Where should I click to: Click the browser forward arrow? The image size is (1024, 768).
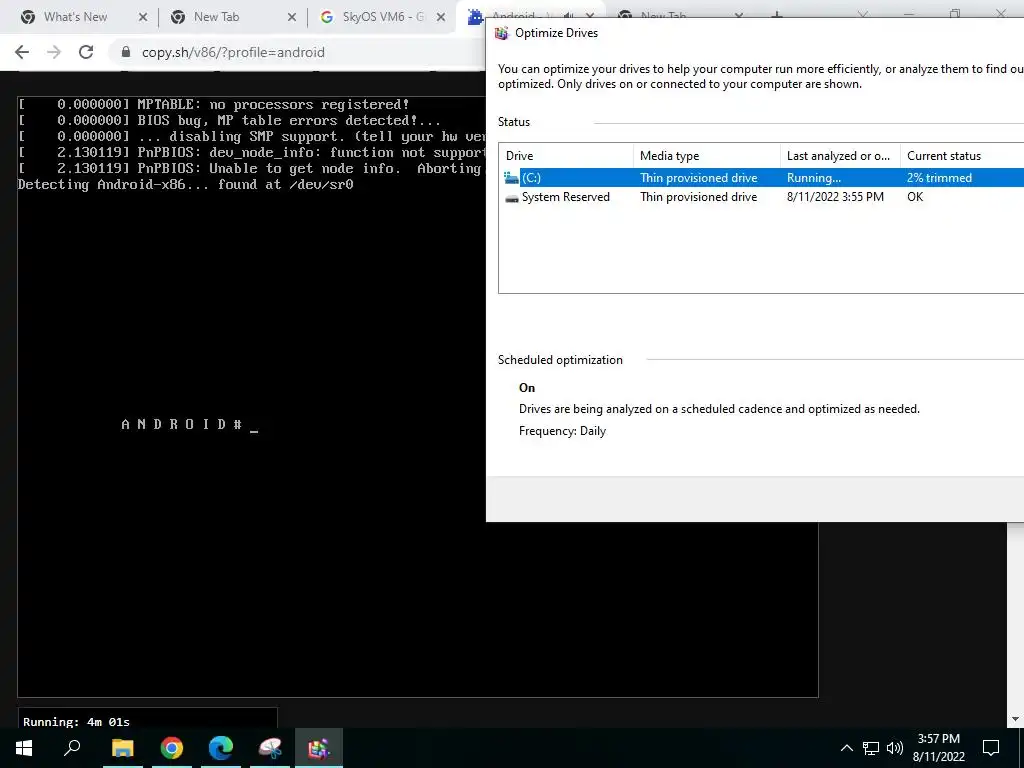click(54, 52)
